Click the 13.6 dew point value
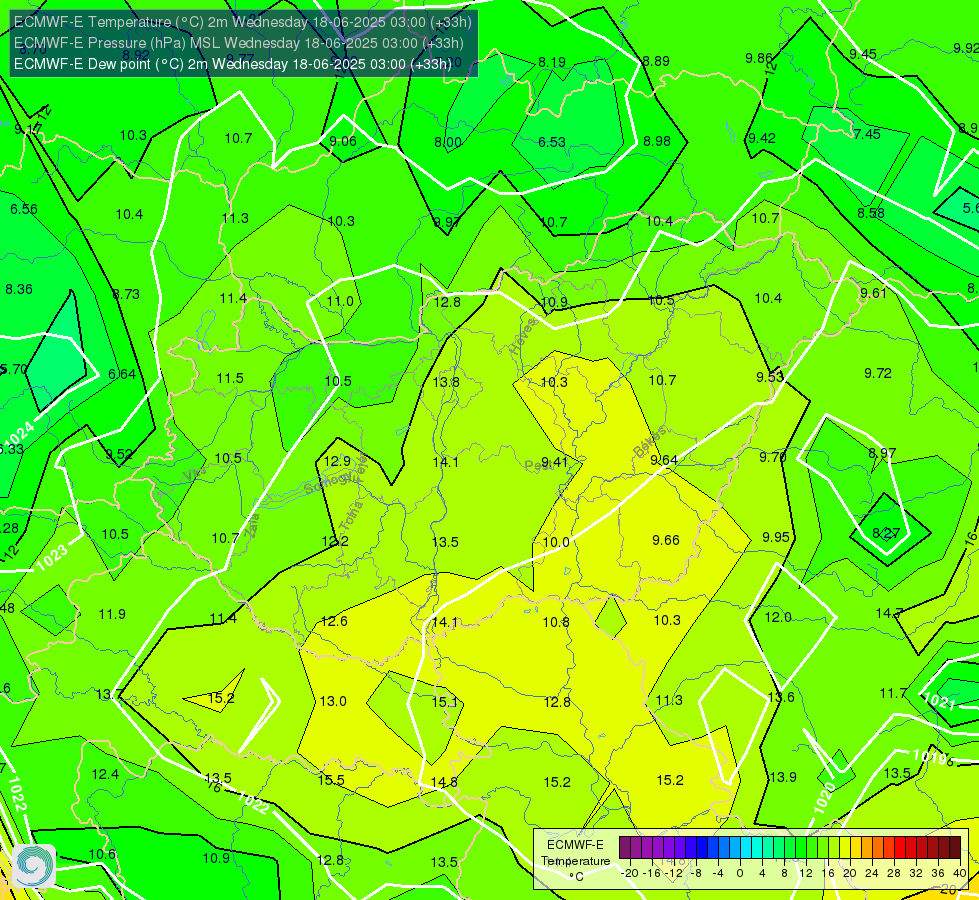979x900 pixels. coord(780,697)
